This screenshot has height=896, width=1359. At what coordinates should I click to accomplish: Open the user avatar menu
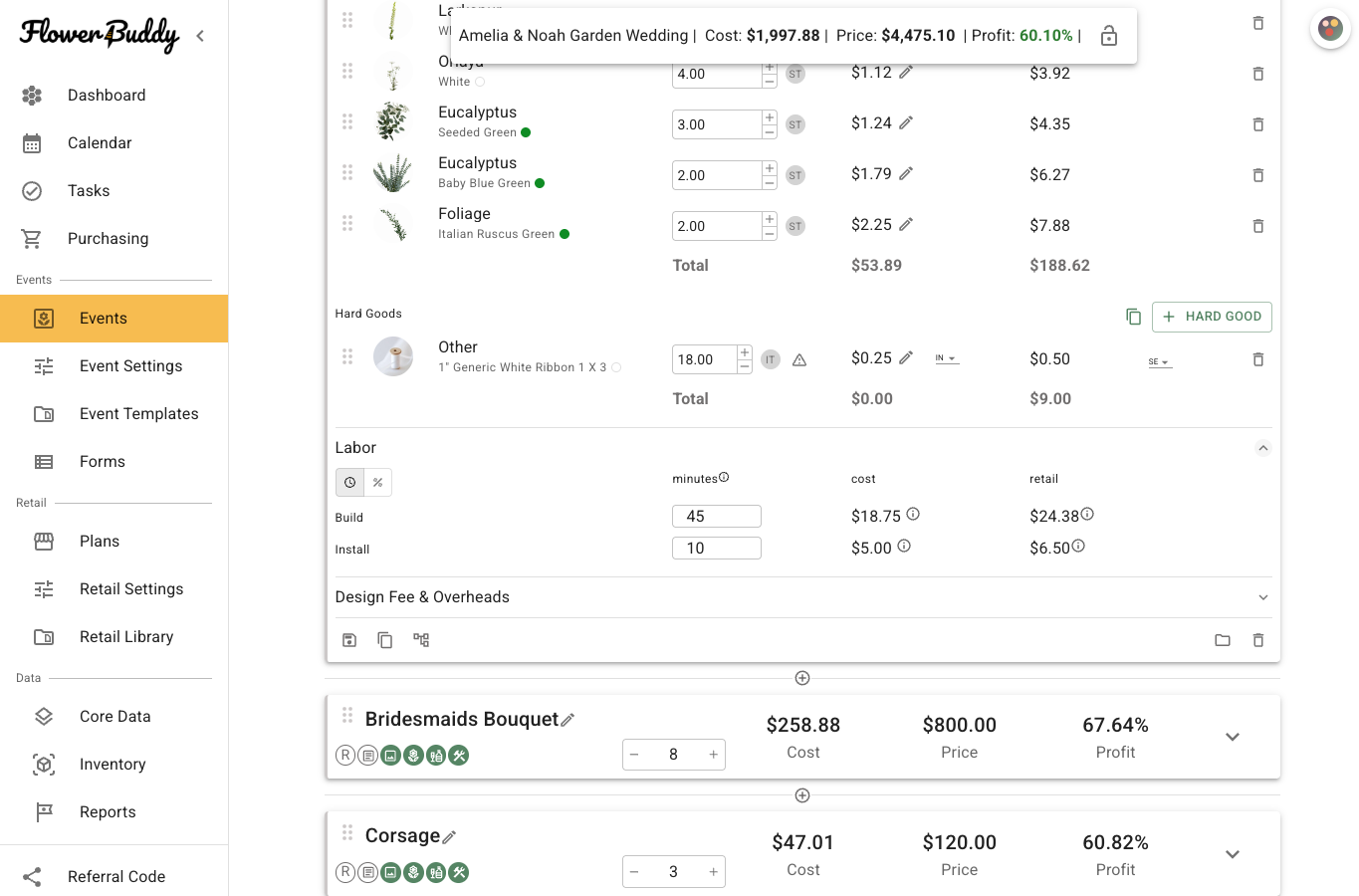point(1331,29)
